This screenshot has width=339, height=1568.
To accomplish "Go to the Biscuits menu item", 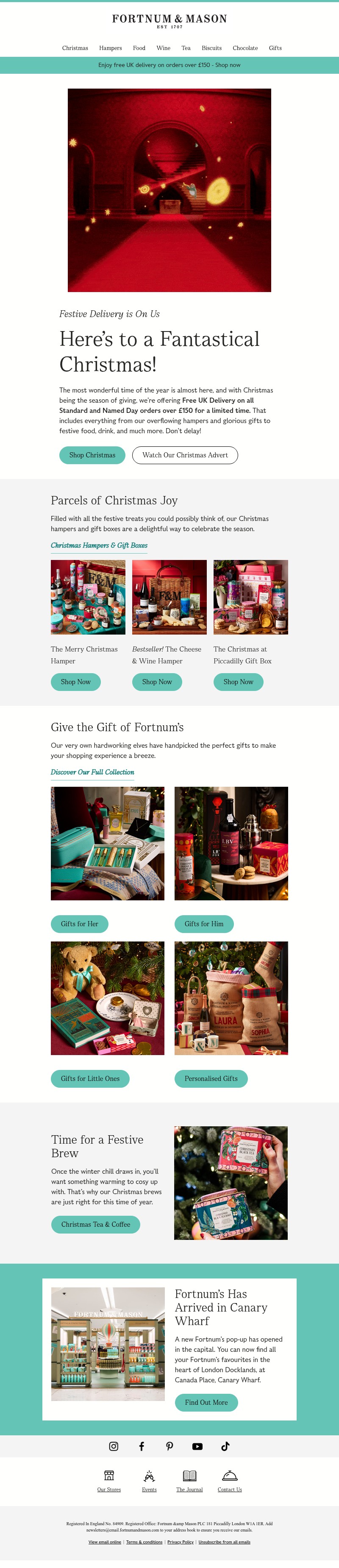I will pos(212,48).
